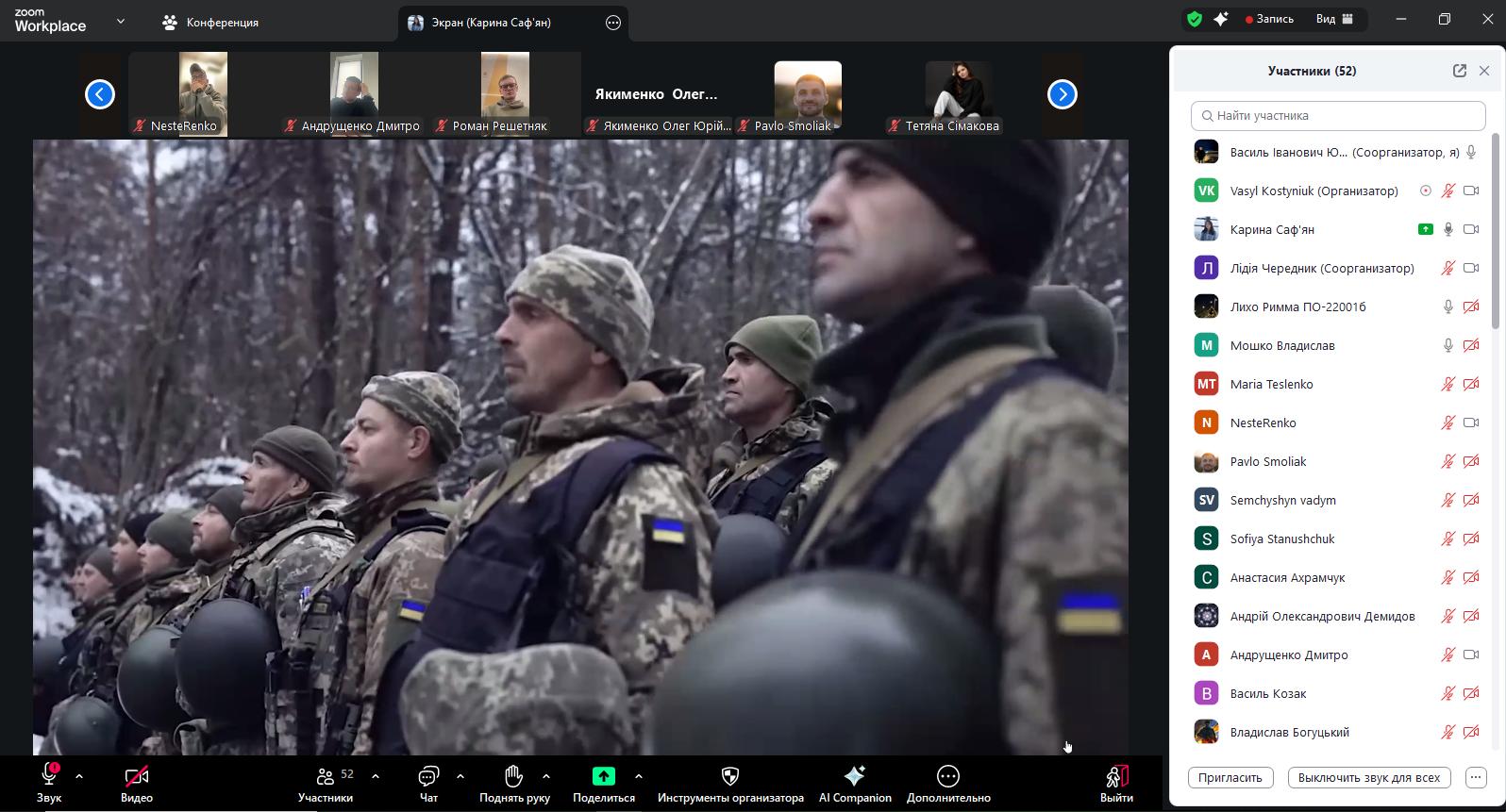The image size is (1506, 812).
Task: Toggle the Видео camera button
Action: (x=137, y=784)
